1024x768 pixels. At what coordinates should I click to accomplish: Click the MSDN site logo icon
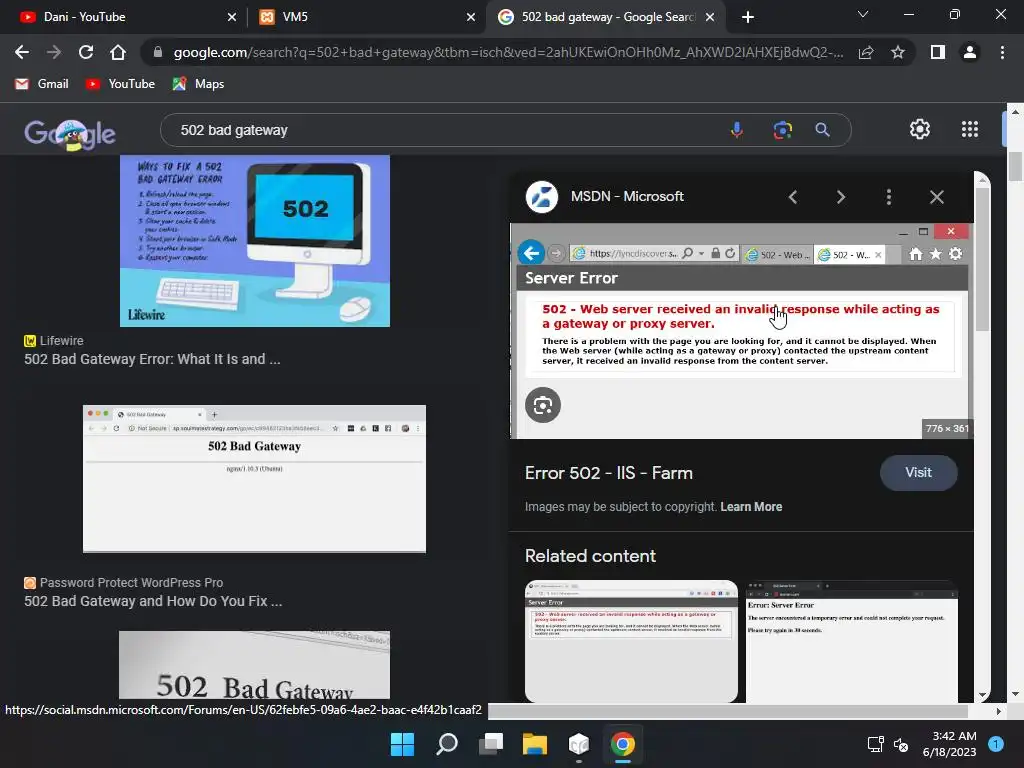542,197
